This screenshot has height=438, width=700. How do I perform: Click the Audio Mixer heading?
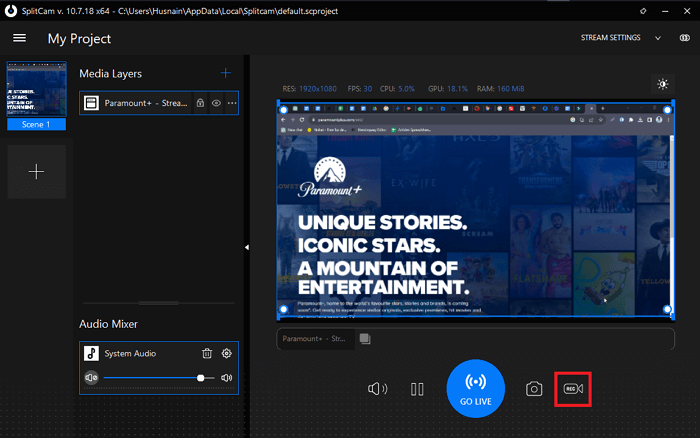pos(108,324)
